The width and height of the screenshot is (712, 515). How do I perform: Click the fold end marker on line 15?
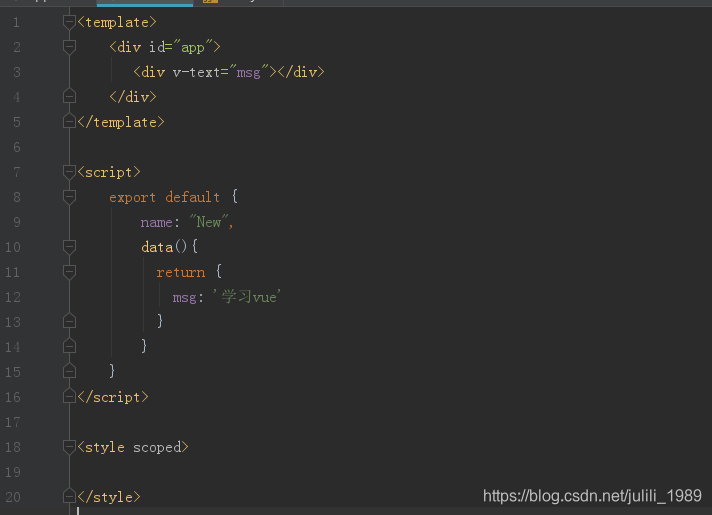tap(69, 371)
